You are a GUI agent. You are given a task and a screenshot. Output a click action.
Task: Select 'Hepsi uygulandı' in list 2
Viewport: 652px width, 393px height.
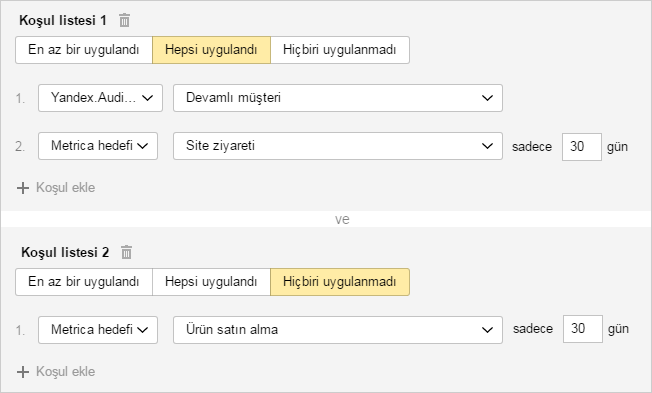[211, 282]
